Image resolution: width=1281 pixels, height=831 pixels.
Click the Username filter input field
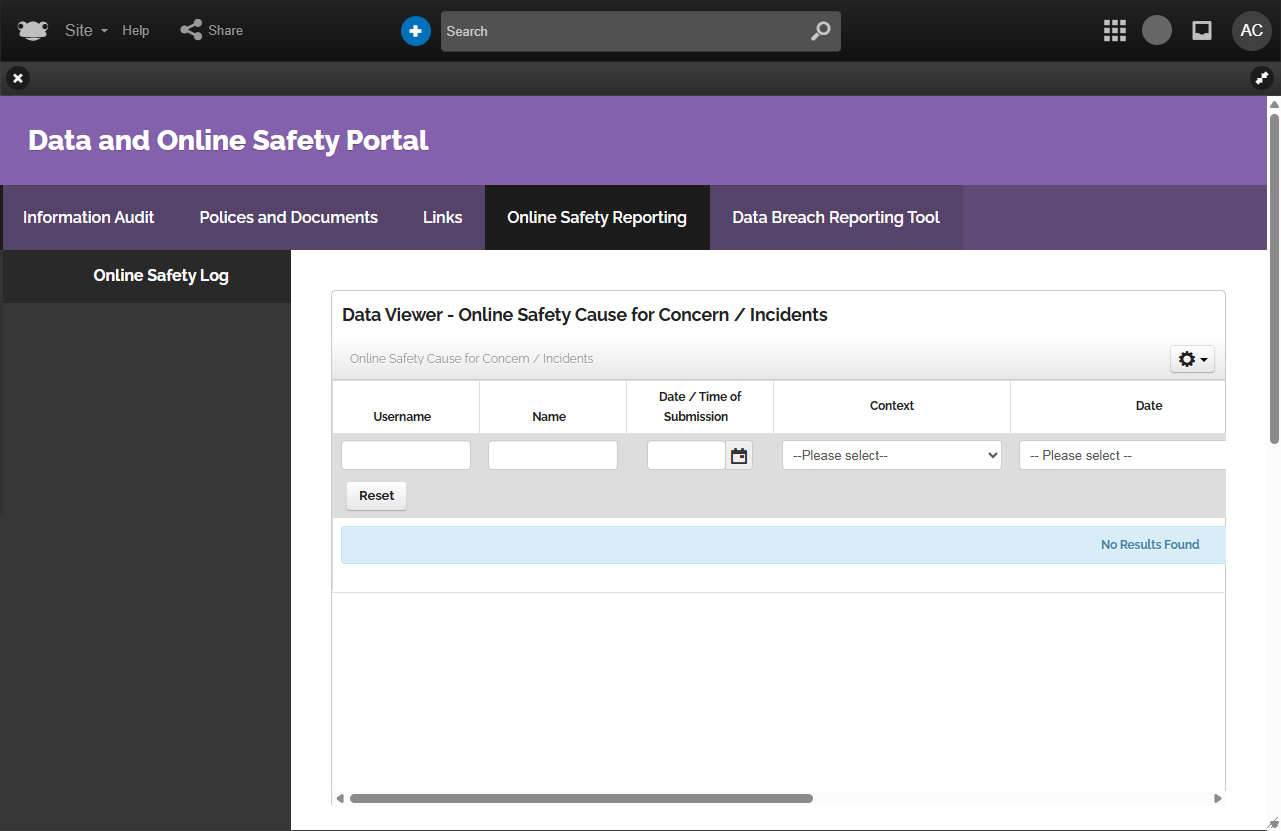click(x=406, y=456)
